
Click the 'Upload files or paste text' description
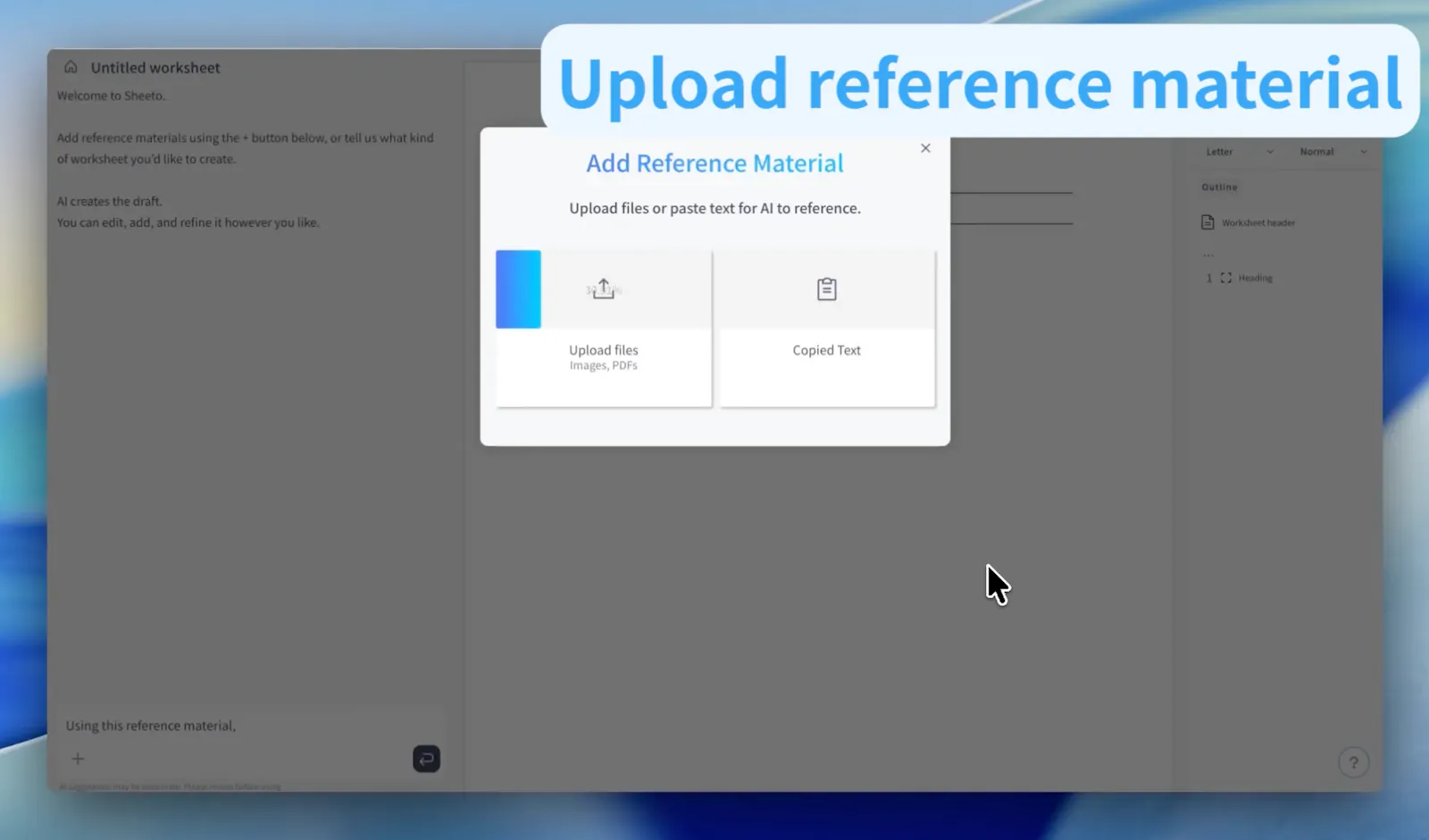pyautogui.click(x=714, y=208)
